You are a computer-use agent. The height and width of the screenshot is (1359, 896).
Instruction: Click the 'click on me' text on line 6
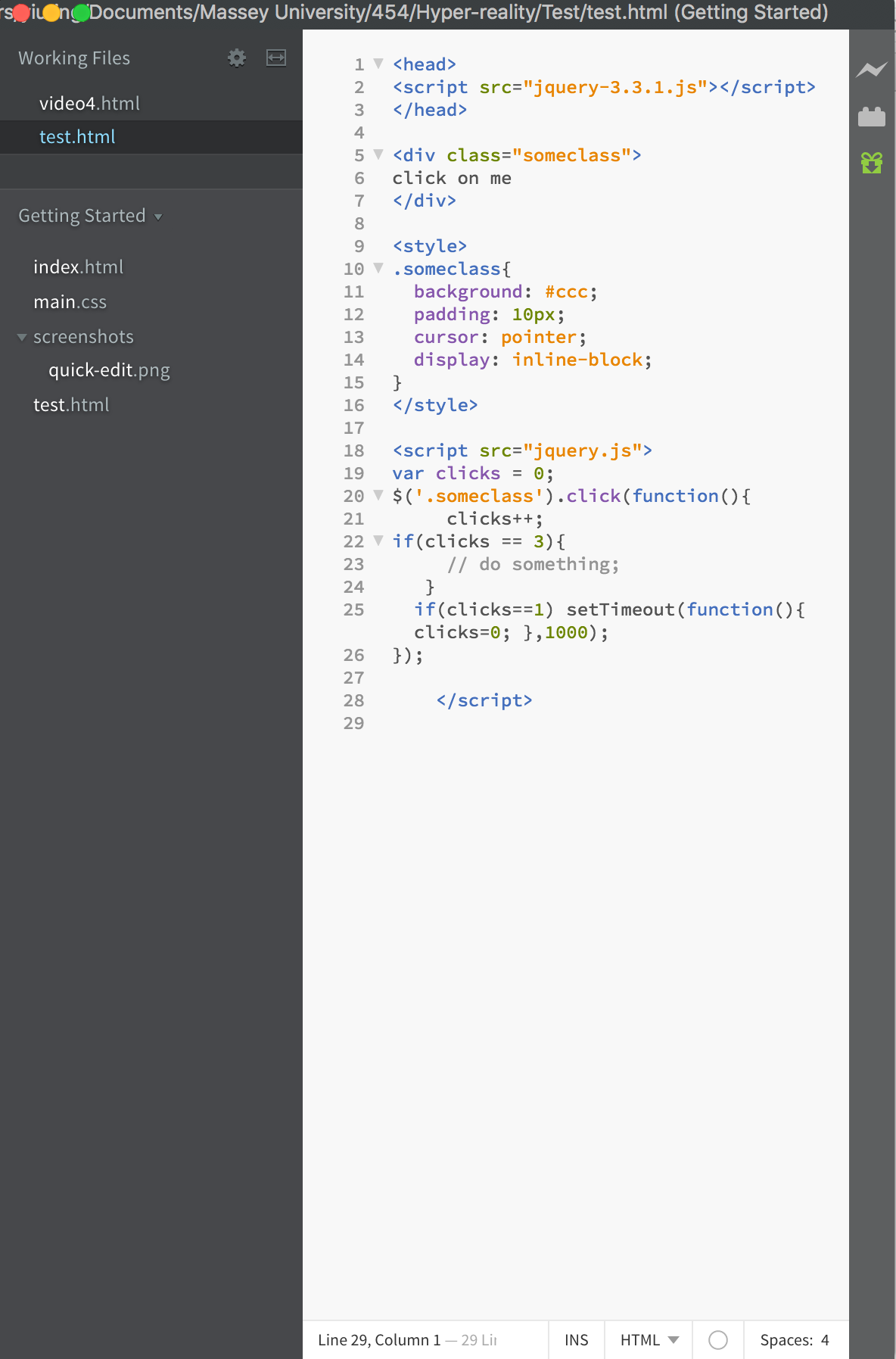pyautogui.click(x=452, y=179)
